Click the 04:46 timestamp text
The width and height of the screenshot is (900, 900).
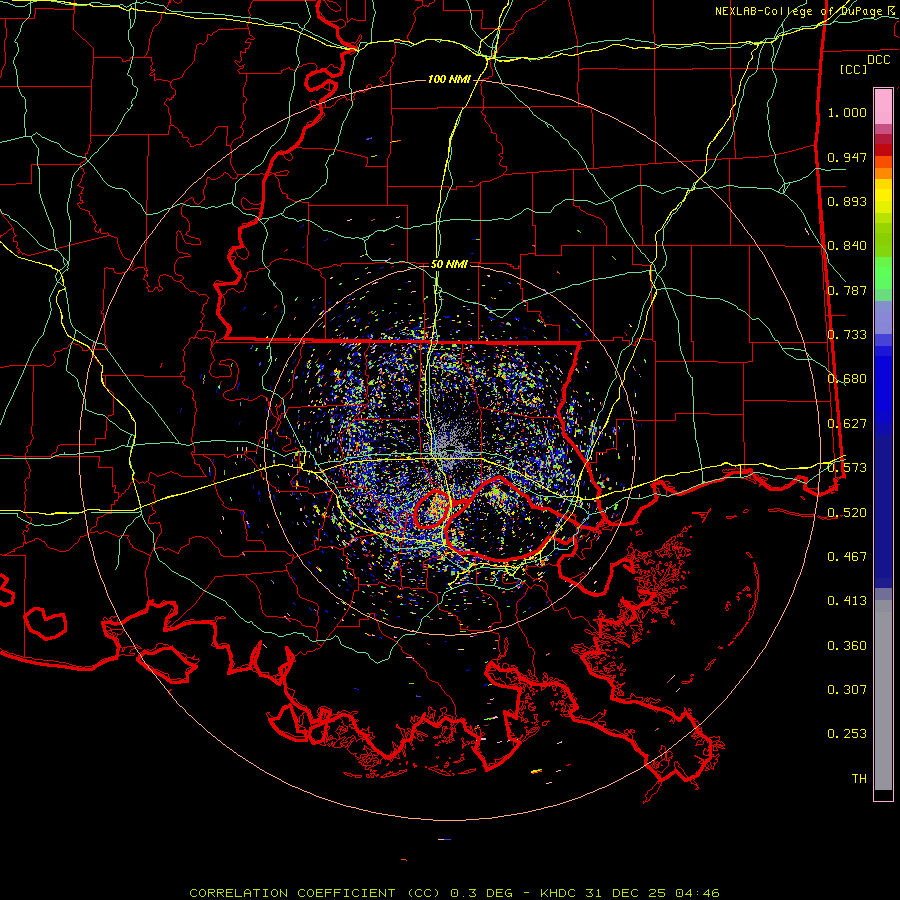(696, 893)
